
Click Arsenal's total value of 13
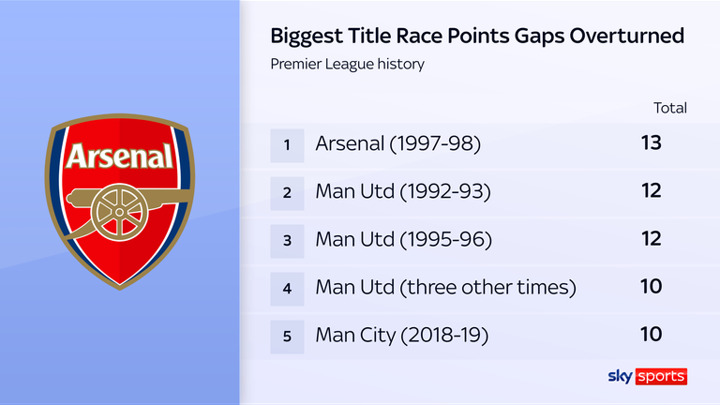coord(652,144)
